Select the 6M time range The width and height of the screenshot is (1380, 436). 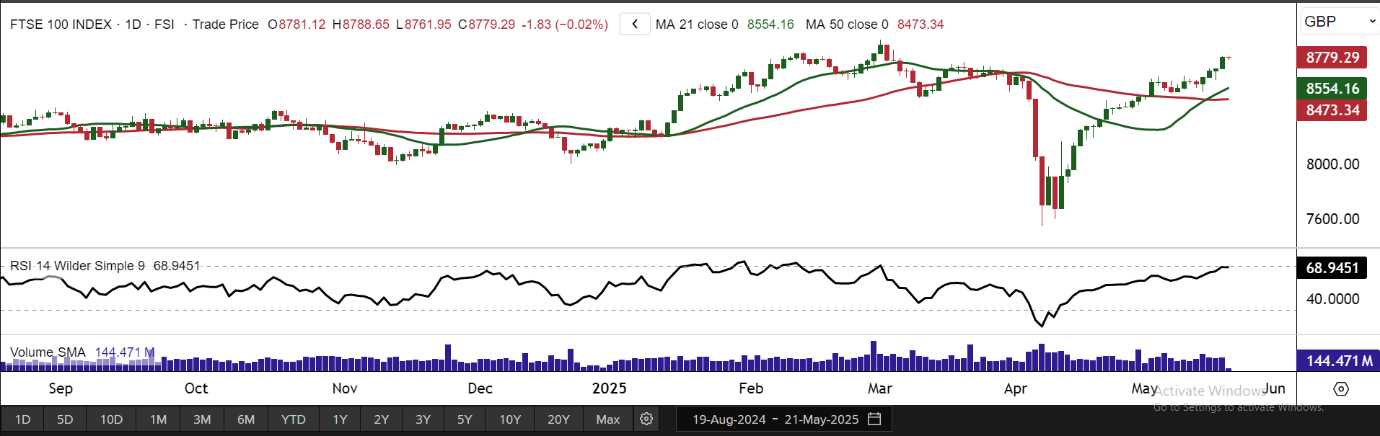click(x=247, y=419)
